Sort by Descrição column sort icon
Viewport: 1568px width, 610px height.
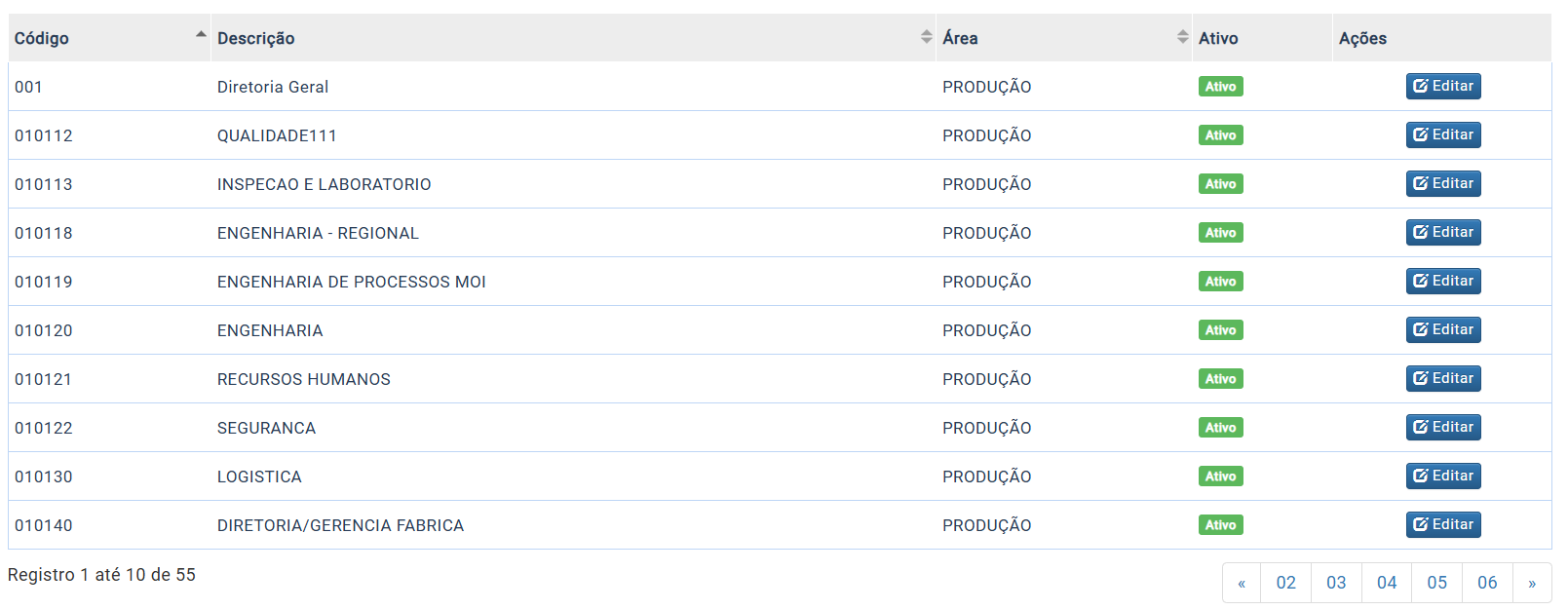tap(926, 37)
